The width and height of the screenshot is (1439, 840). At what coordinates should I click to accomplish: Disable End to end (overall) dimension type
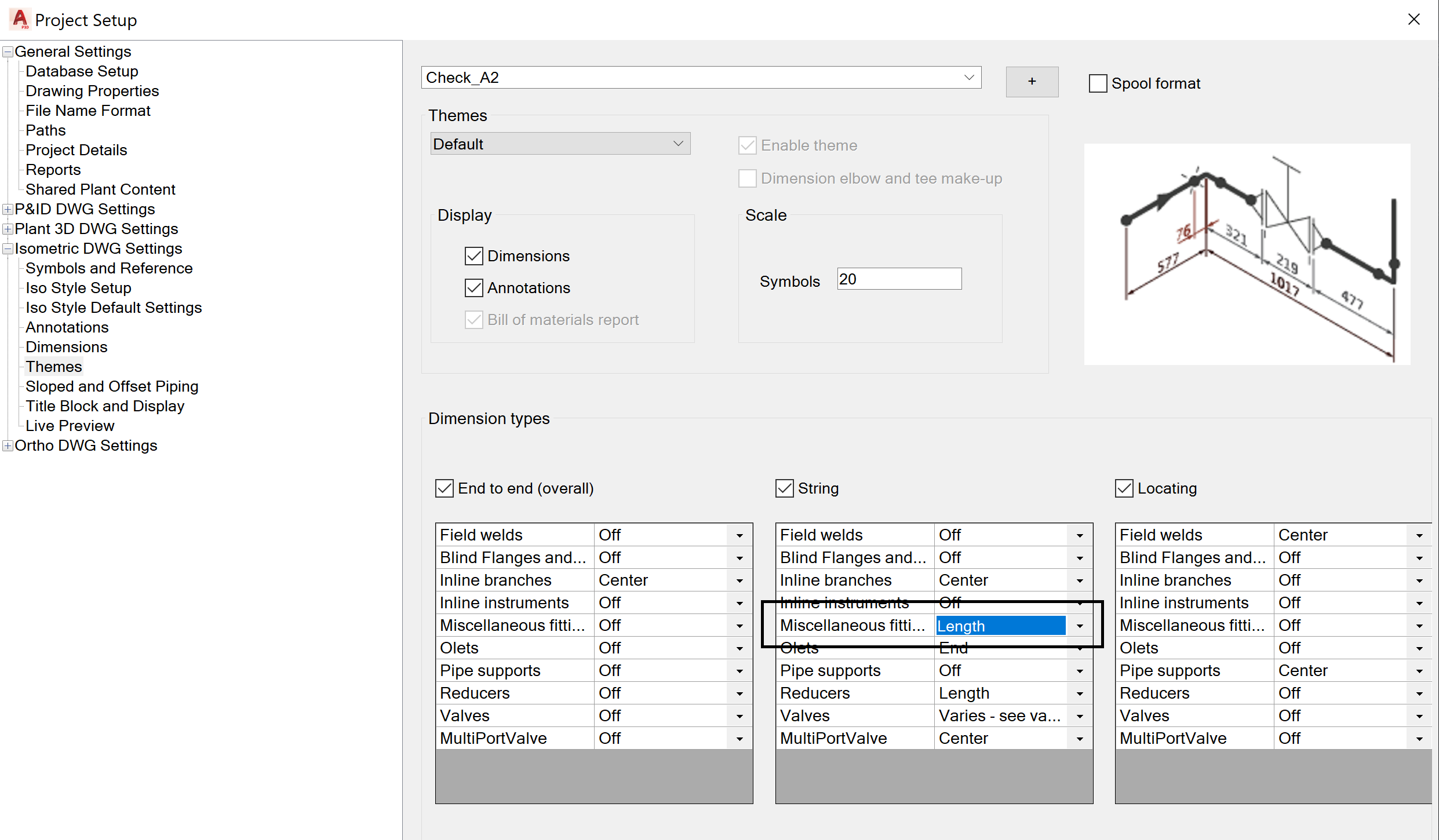point(445,488)
